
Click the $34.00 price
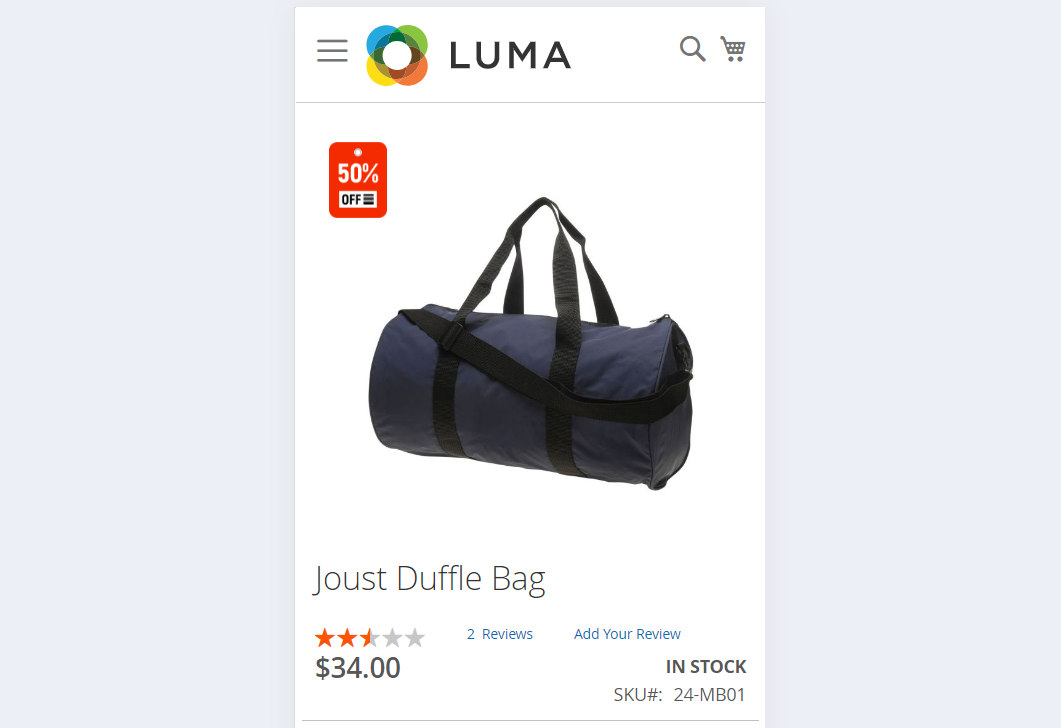(x=358, y=668)
